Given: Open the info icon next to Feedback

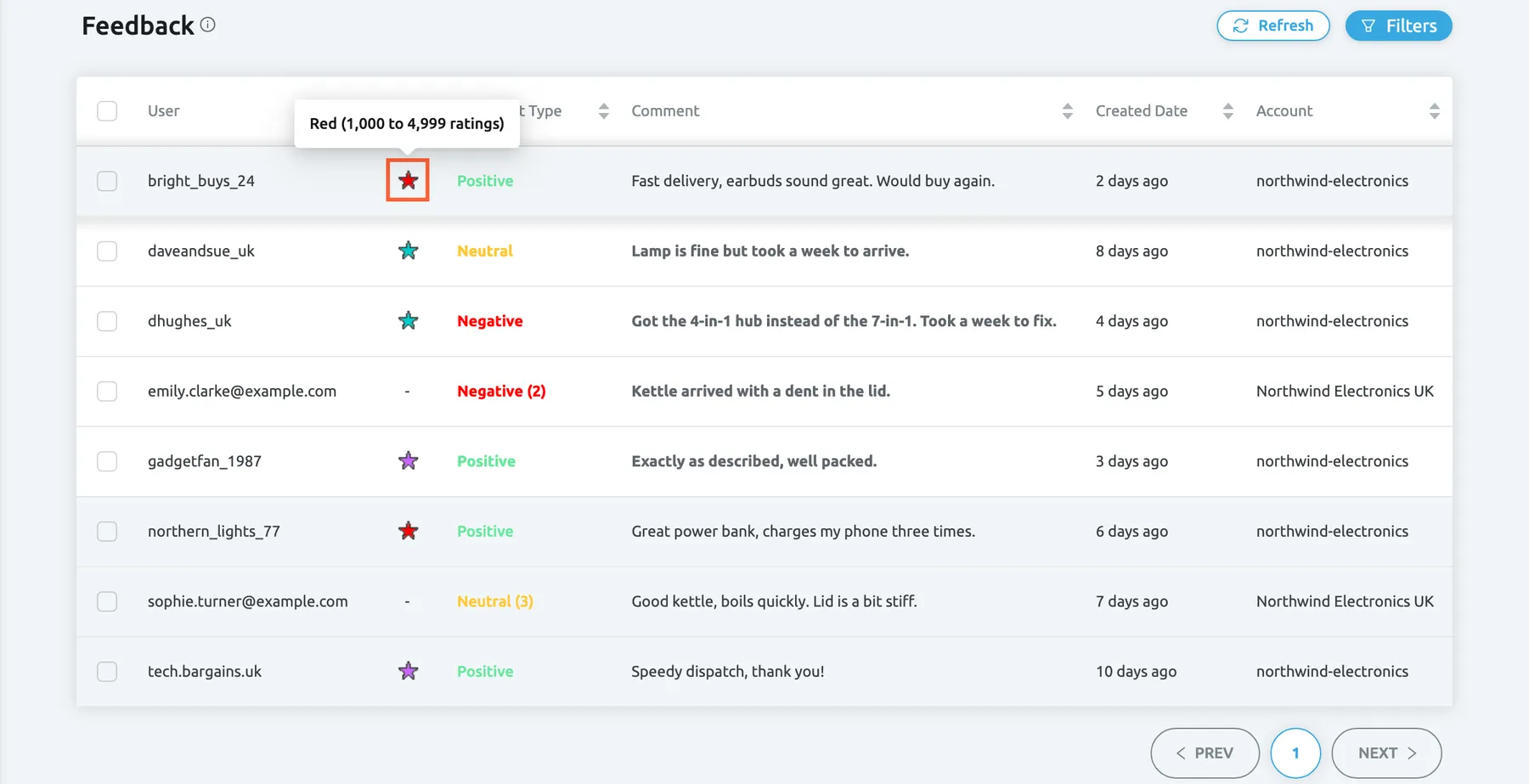Looking at the screenshot, I should pyautogui.click(x=208, y=25).
